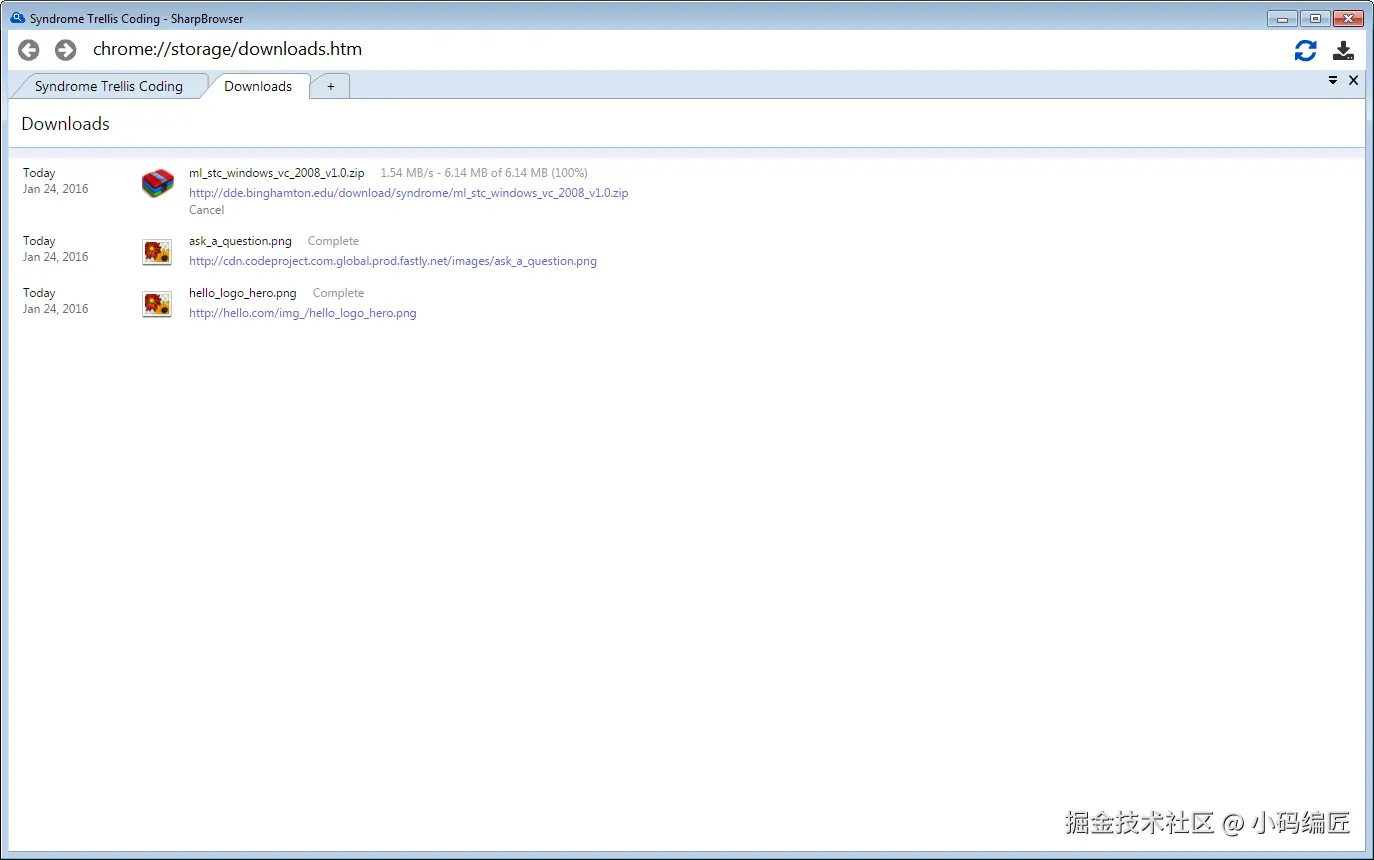The image size is (1374, 860).
Task: Click the Complete status of hello_logo_hero.png
Action: tap(338, 293)
